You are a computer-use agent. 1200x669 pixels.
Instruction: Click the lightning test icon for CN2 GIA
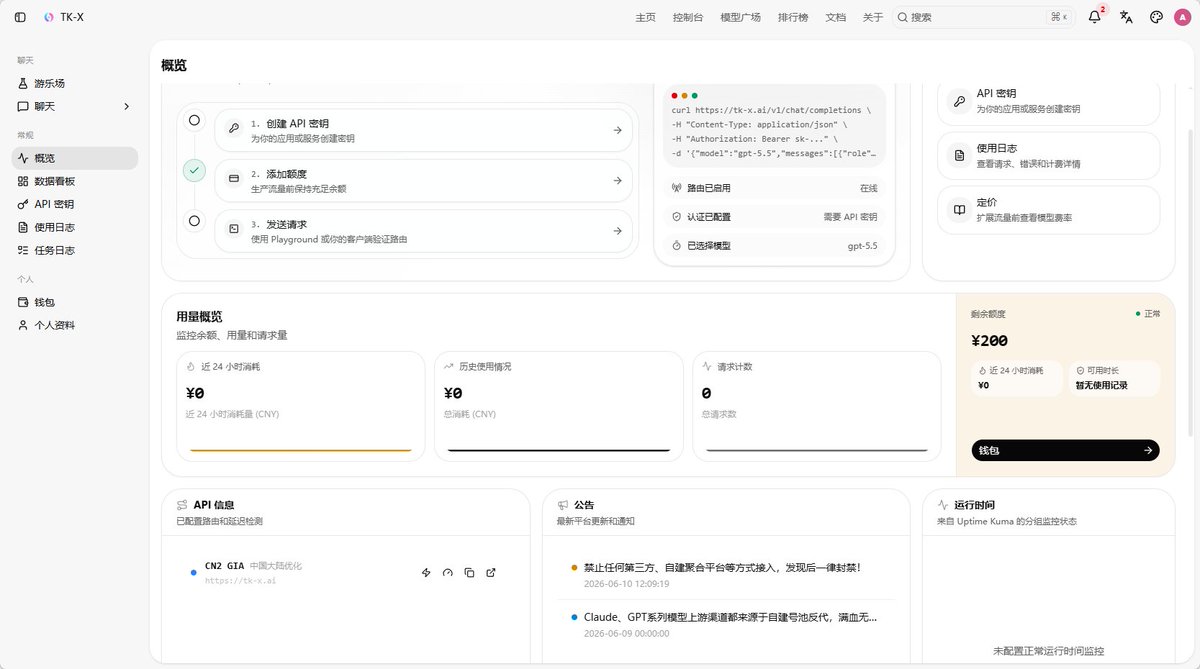click(x=426, y=573)
